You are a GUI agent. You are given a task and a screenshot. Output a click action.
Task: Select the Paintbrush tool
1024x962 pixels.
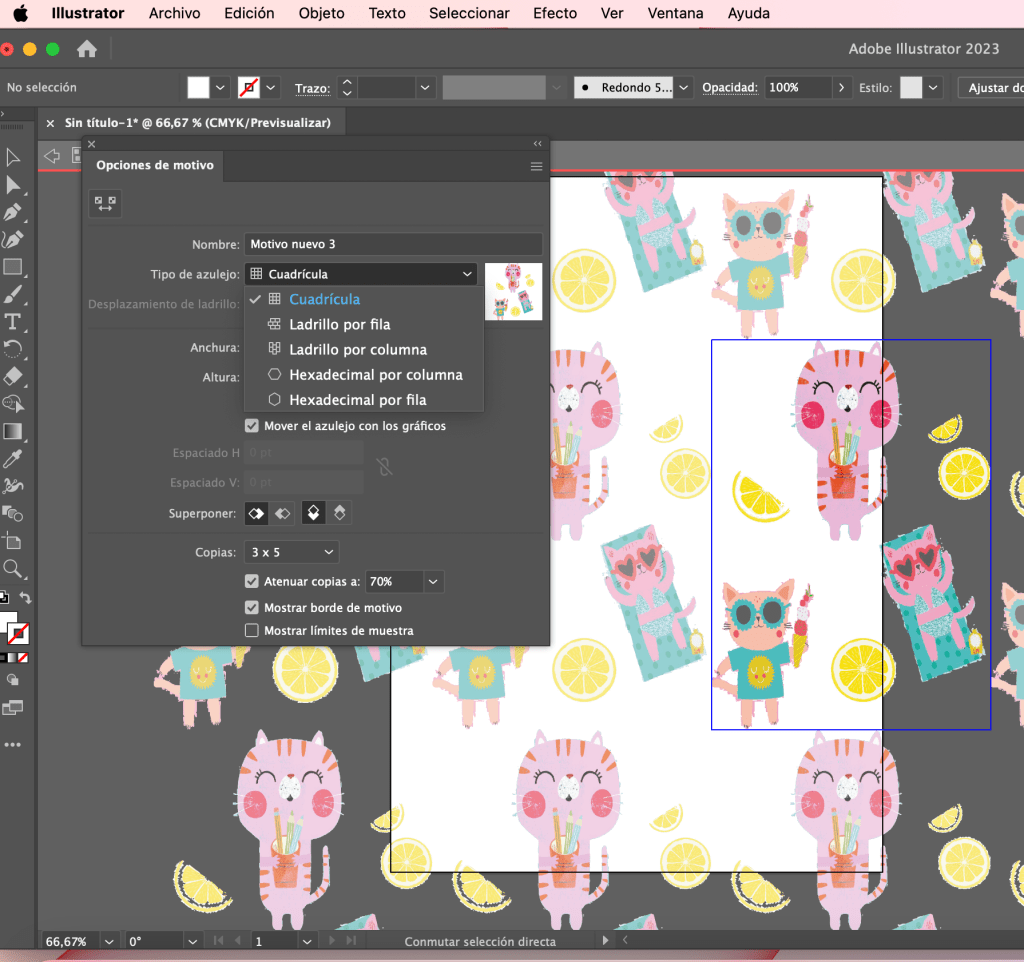tap(13, 294)
